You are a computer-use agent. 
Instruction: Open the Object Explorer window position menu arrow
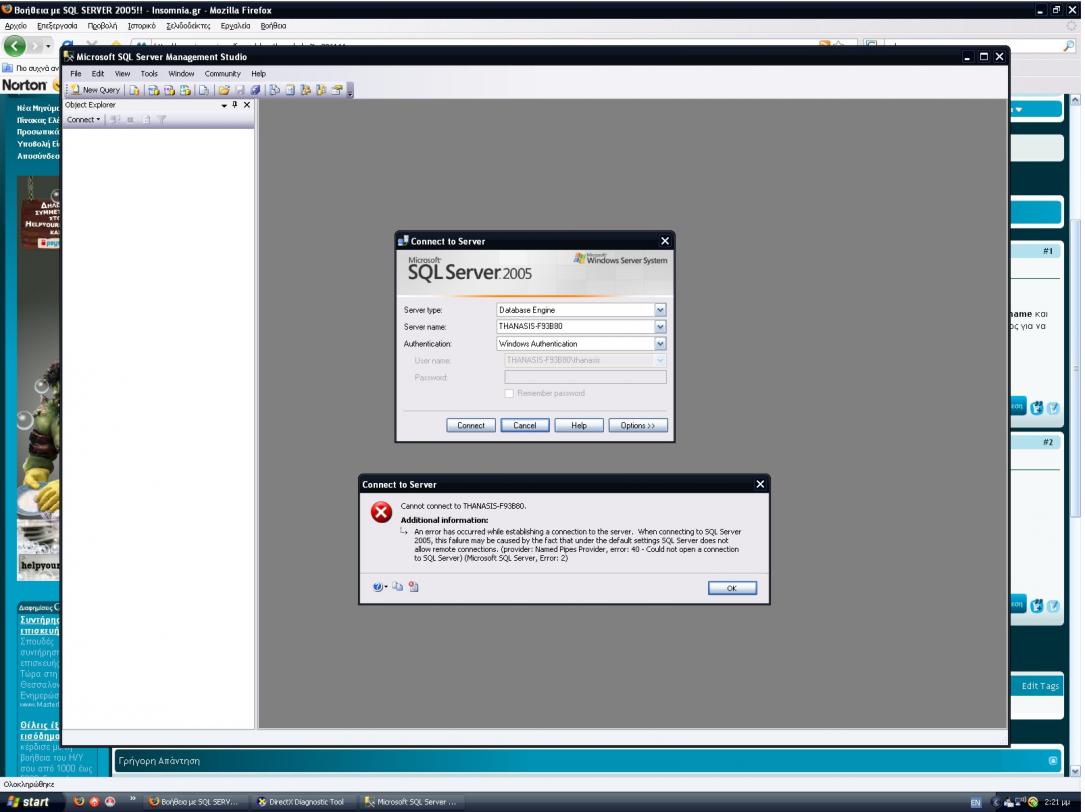click(x=224, y=105)
